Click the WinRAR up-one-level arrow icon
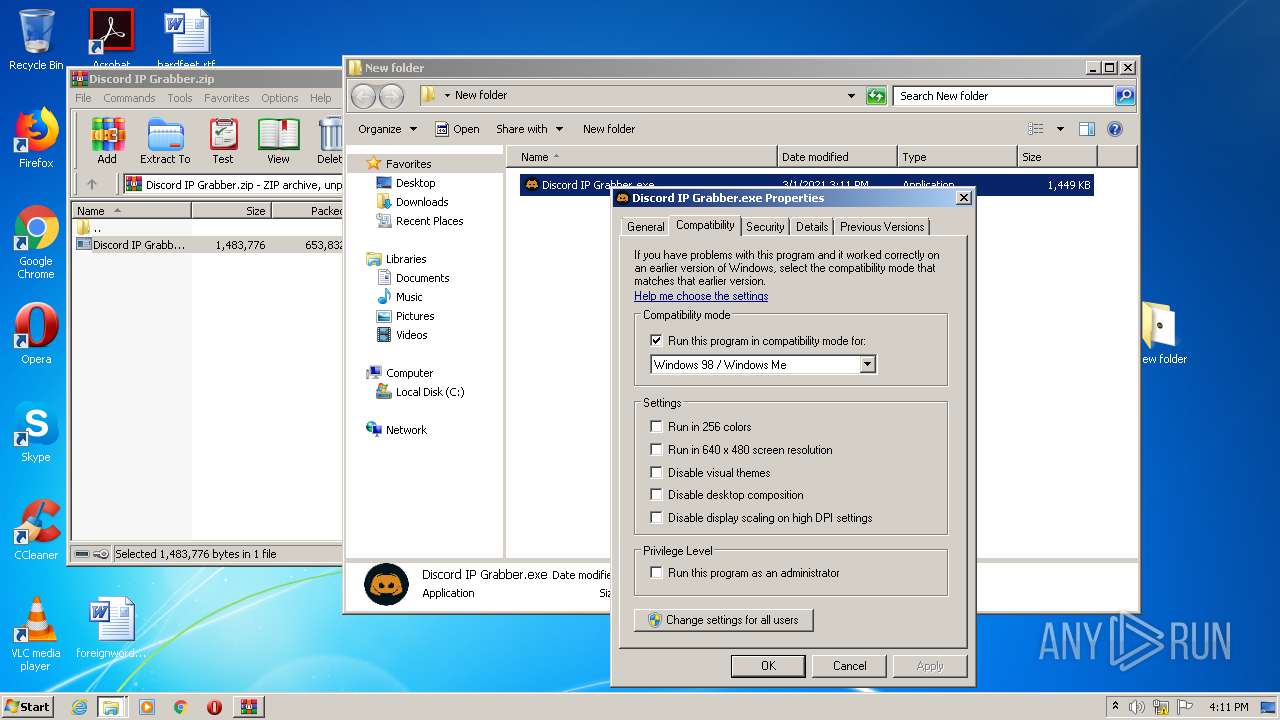 [x=92, y=184]
